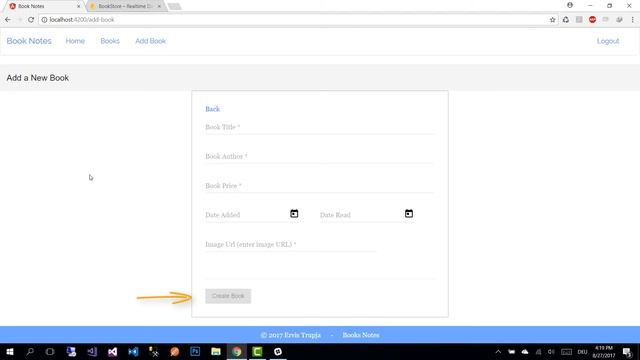Switch to Chrome on the taskbar
This screenshot has height=360, width=640.
point(236,351)
